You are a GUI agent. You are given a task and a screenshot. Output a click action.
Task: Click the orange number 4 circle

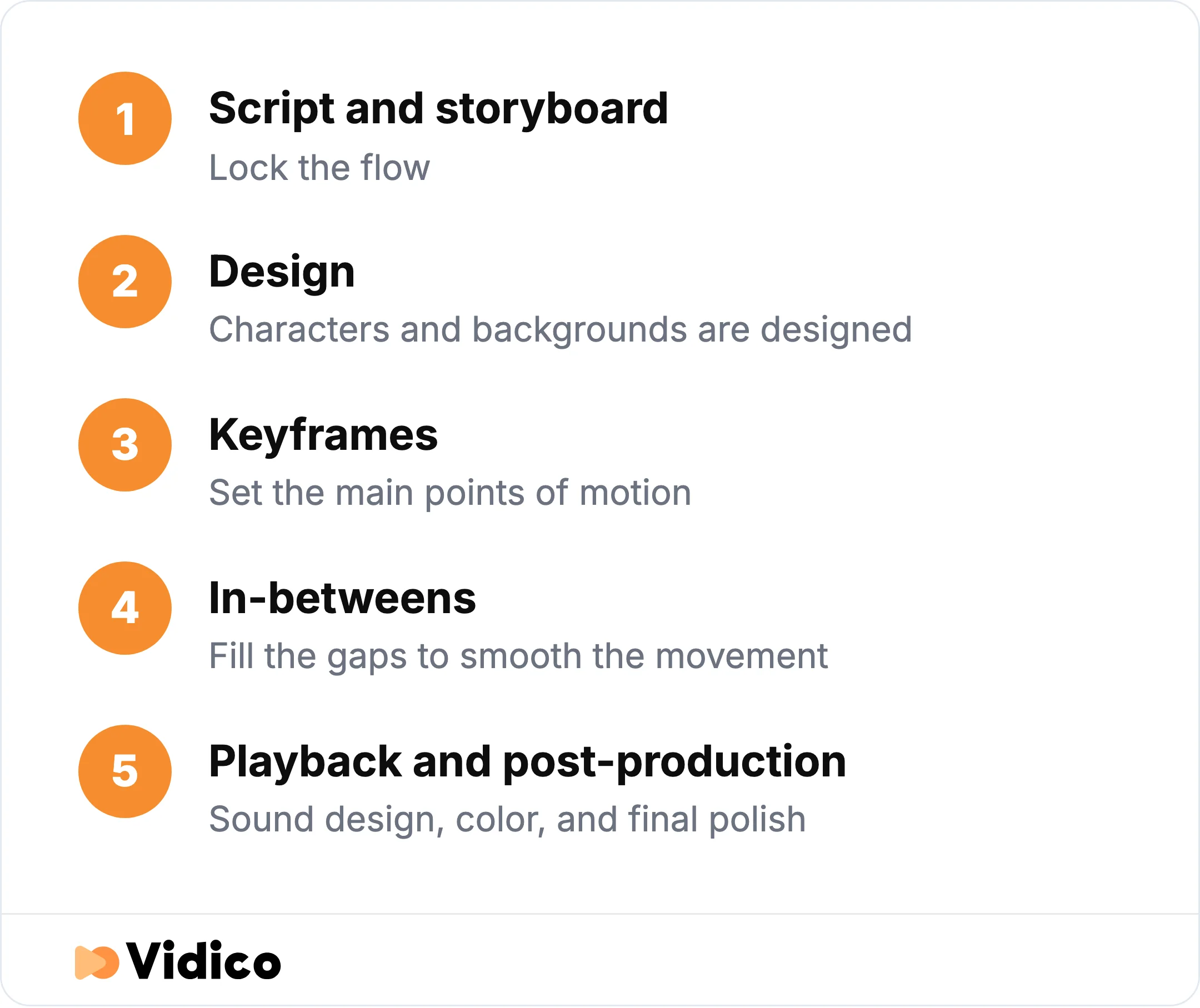coord(124,609)
